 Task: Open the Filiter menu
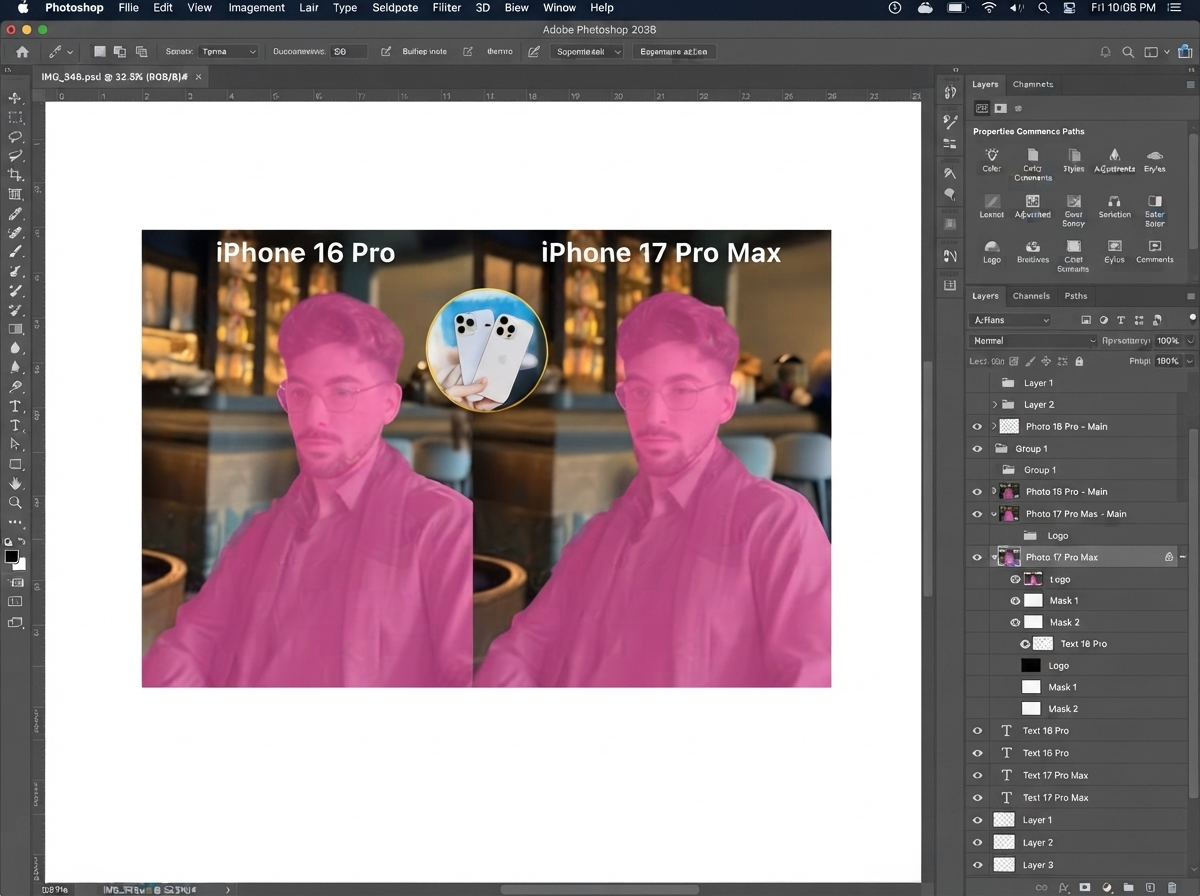point(447,8)
